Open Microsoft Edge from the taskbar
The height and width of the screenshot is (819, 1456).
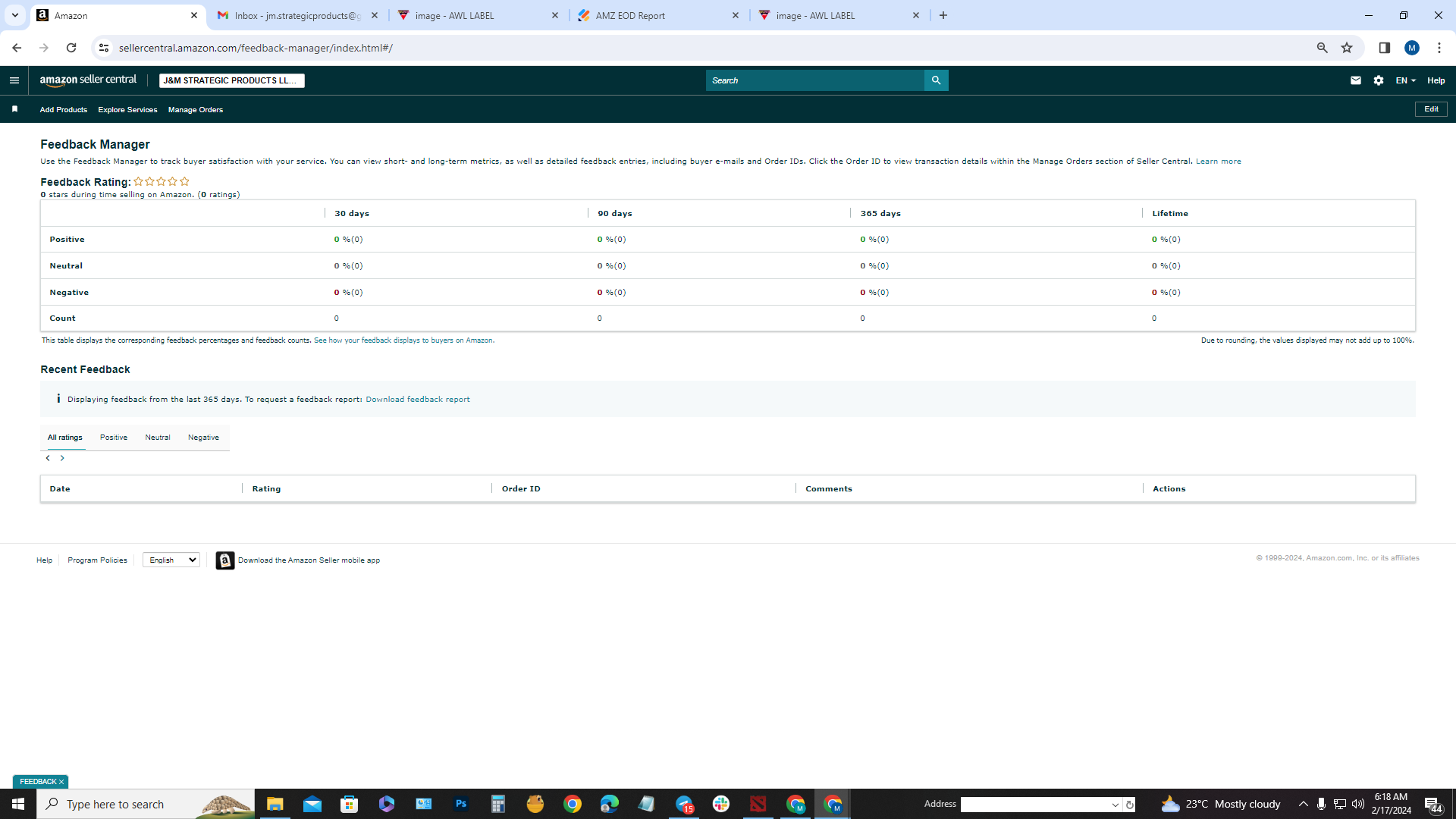pyautogui.click(x=610, y=804)
